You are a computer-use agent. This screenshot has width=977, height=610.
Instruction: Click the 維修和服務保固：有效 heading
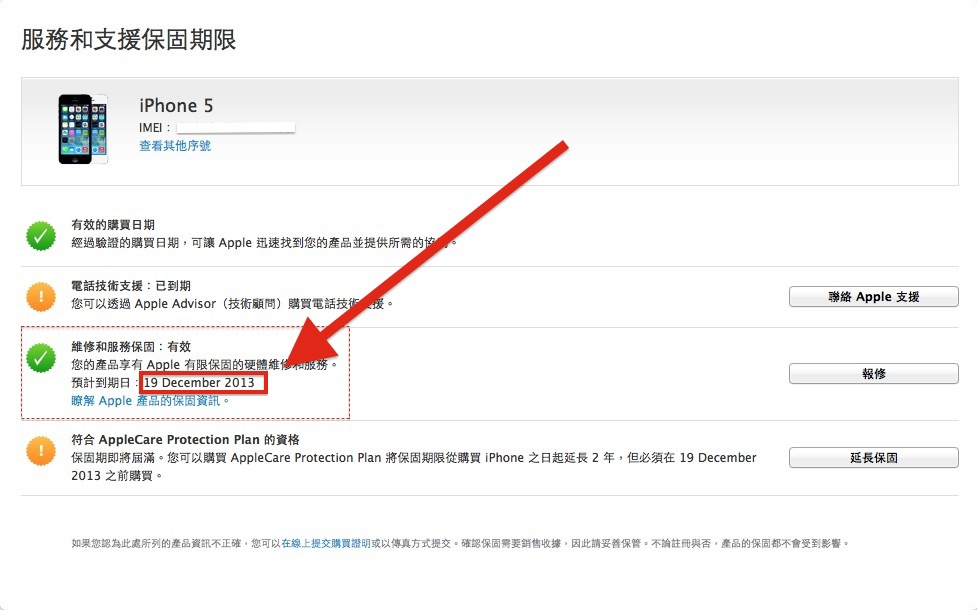tap(131, 347)
